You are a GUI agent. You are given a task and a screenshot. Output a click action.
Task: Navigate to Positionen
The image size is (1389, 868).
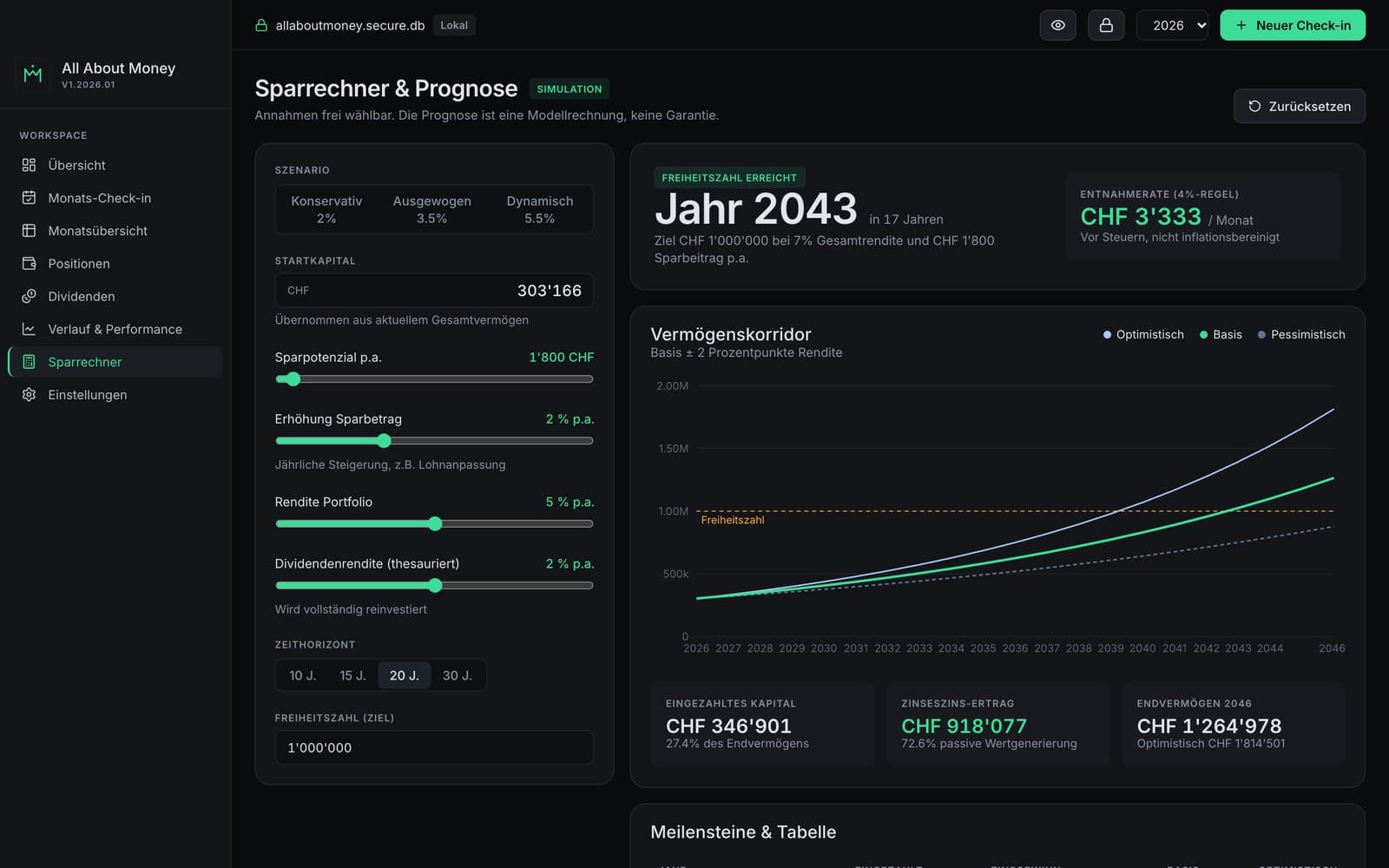point(115,263)
